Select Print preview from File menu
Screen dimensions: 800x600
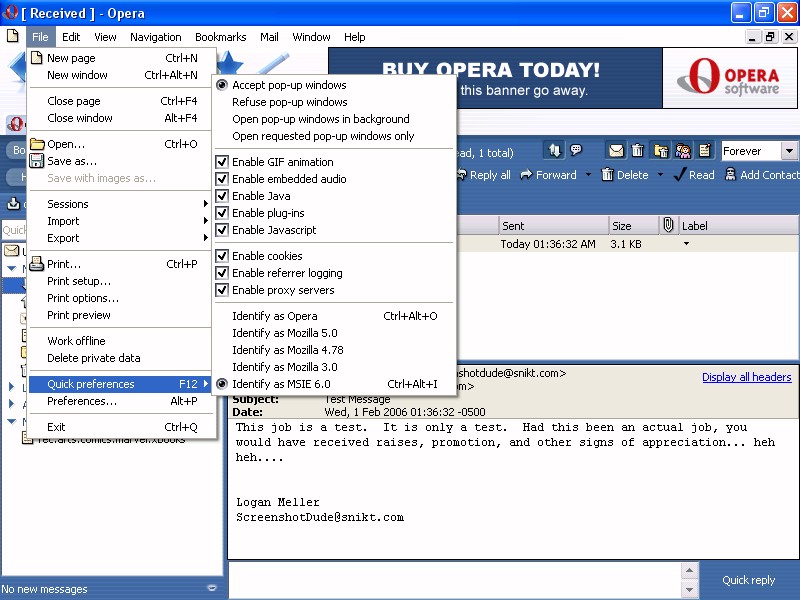[x=79, y=315]
